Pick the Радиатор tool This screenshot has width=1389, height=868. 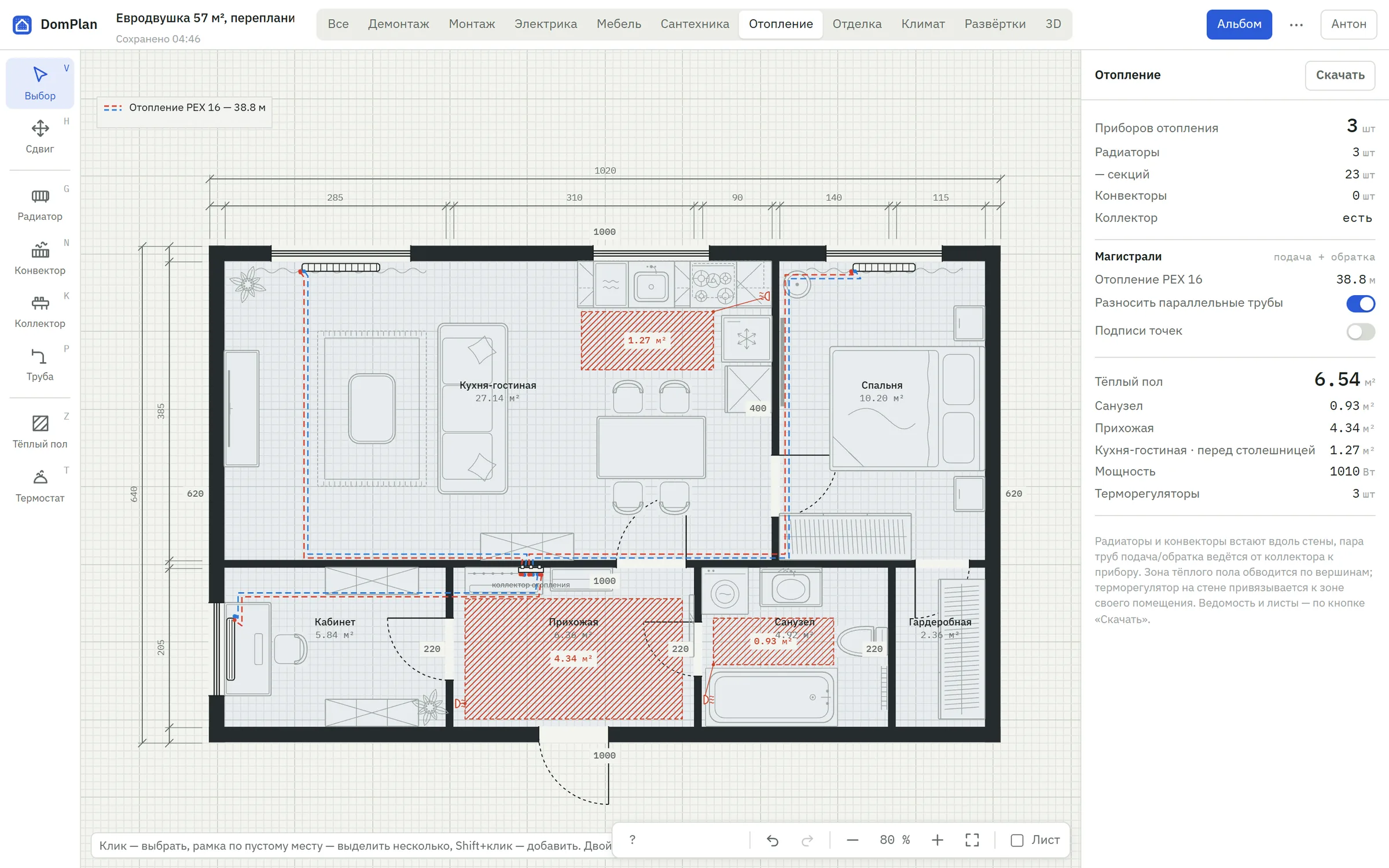[x=40, y=204]
